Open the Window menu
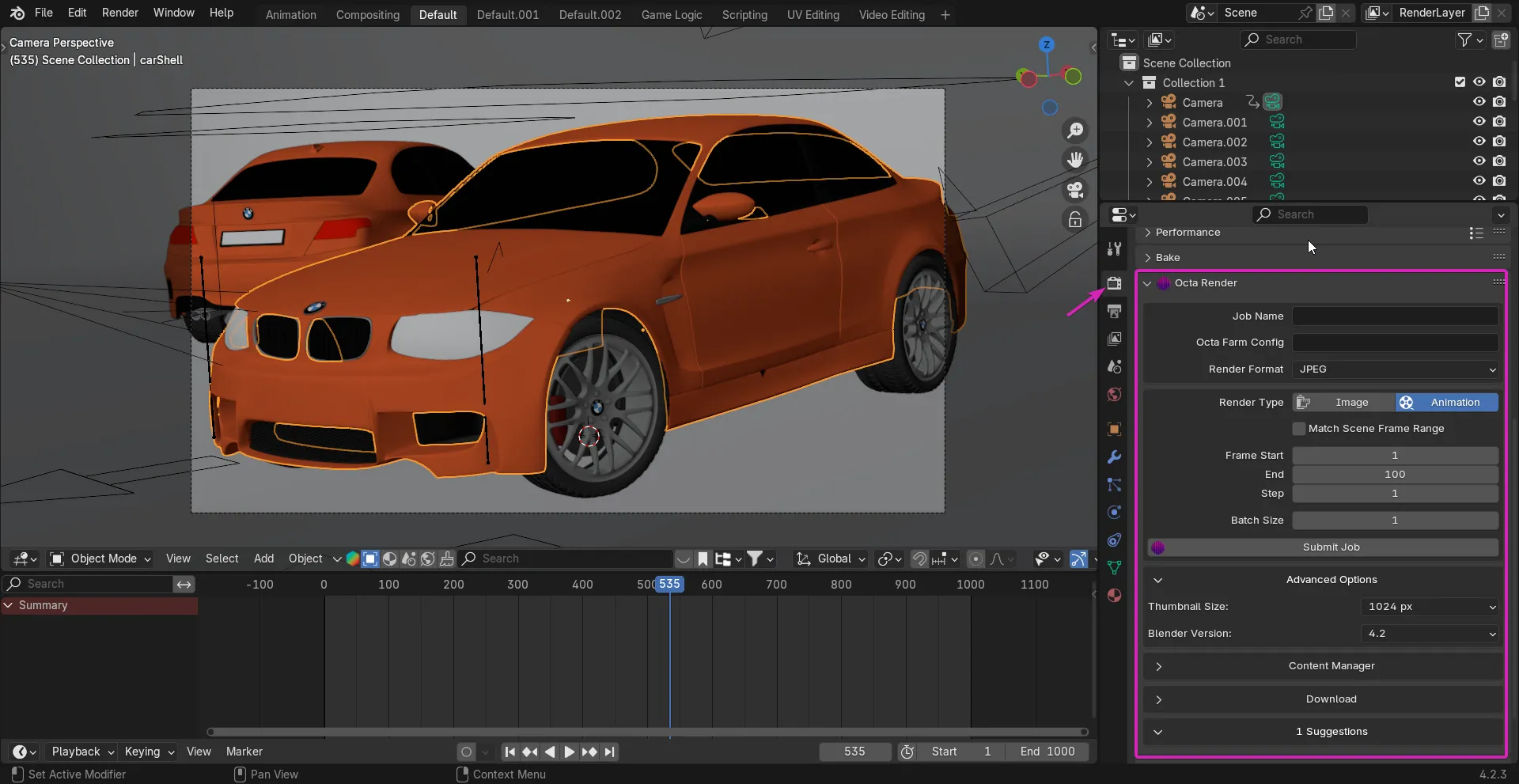Viewport: 1519px width, 784px height. [174, 13]
